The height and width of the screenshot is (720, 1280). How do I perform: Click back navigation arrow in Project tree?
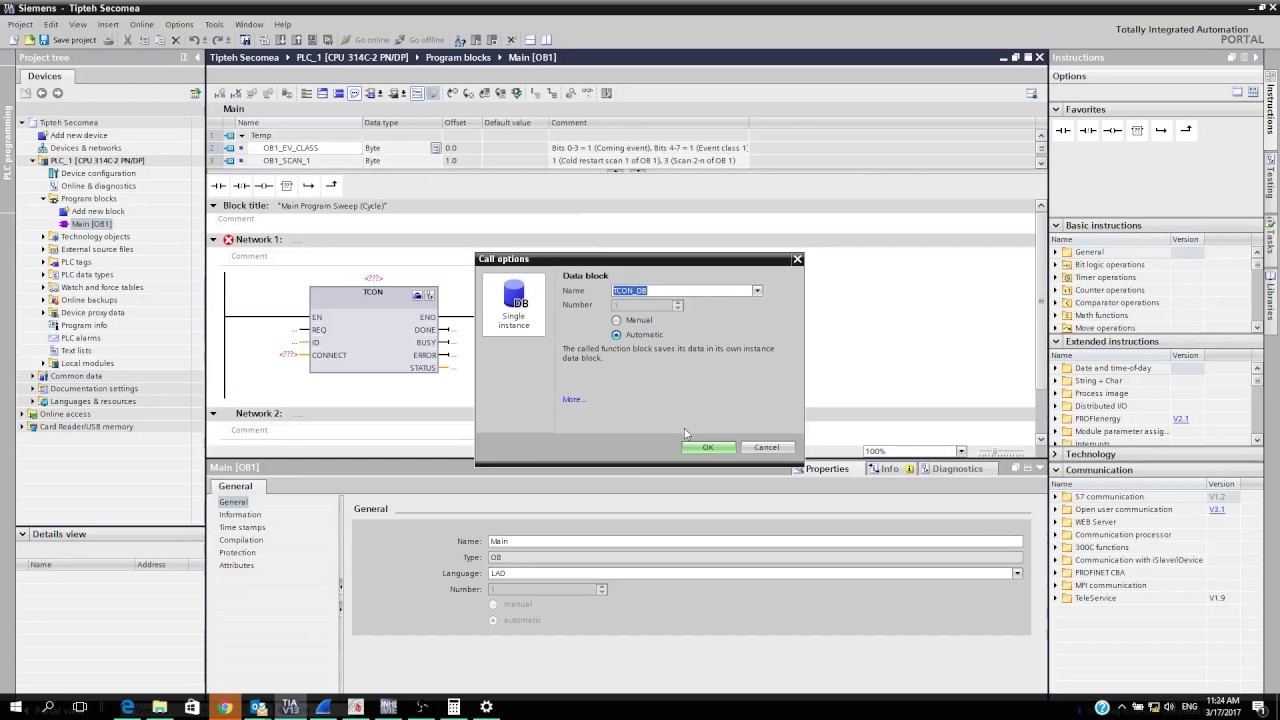(x=41, y=93)
